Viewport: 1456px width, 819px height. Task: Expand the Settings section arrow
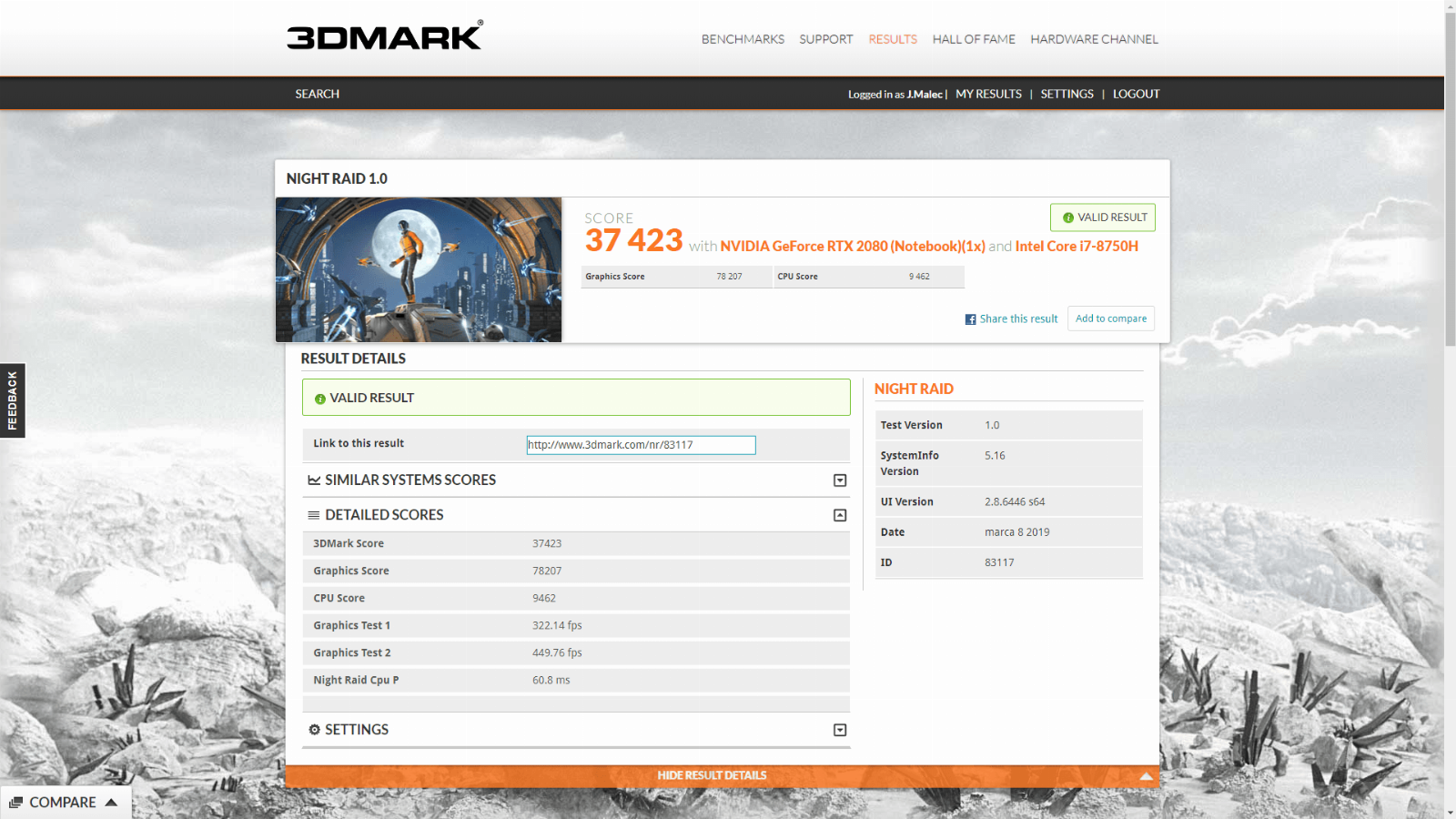[840, 730]
